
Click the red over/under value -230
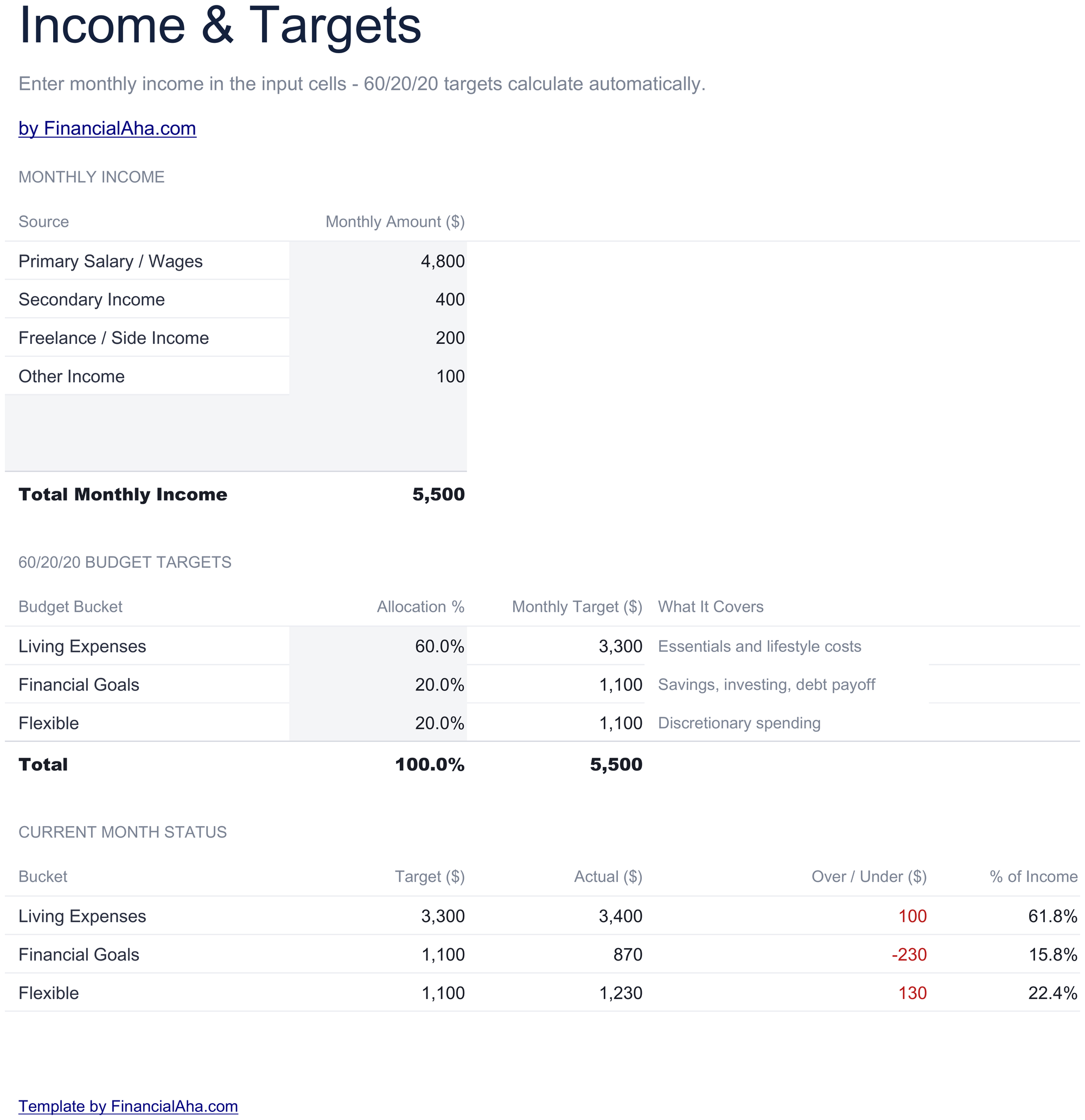[909, 954]
